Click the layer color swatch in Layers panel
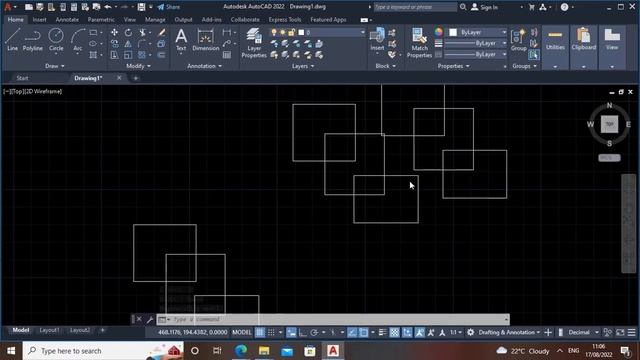The image size is (640, 360). (x=301, y=32)
